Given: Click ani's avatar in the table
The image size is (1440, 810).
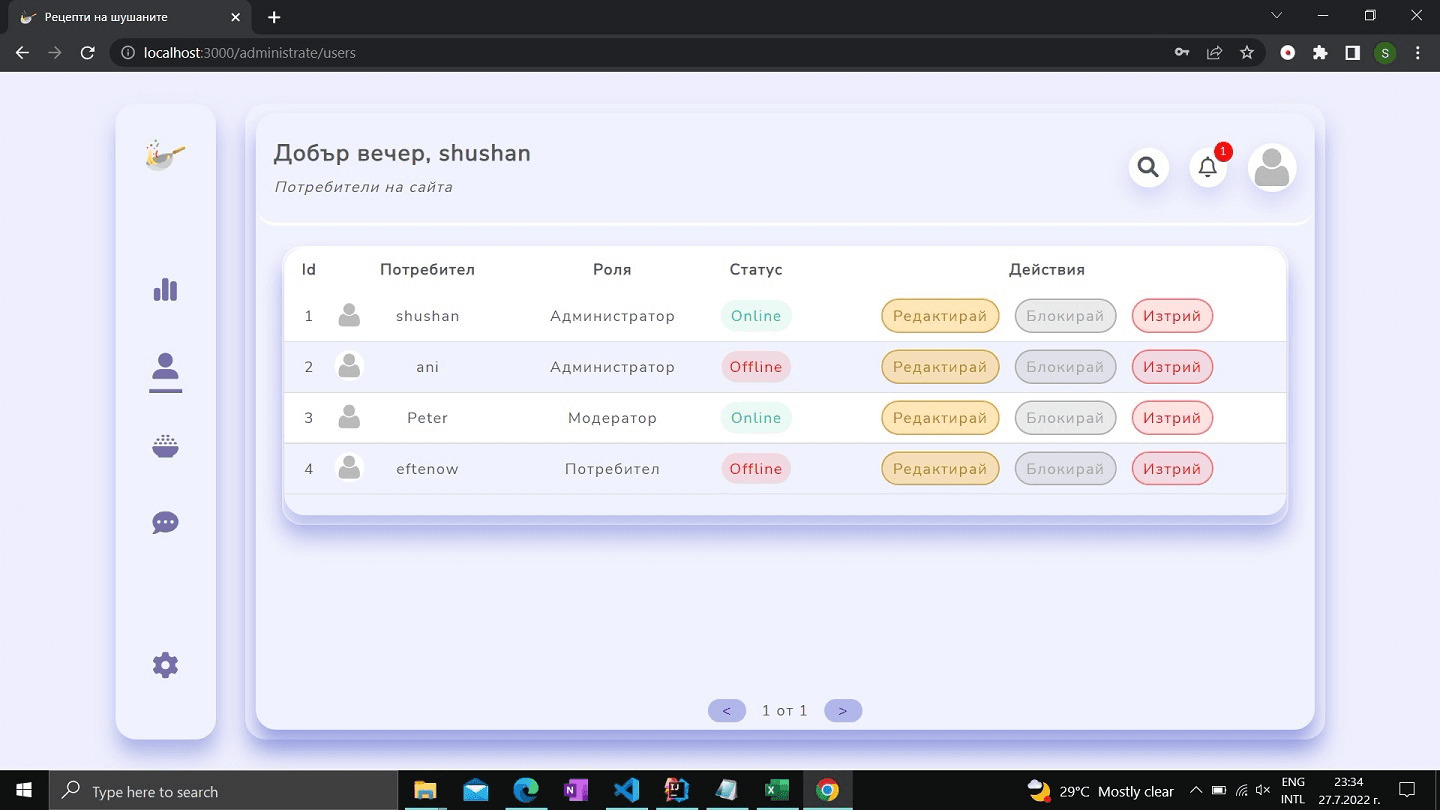Looking at the screenshot, I should 349,367.
